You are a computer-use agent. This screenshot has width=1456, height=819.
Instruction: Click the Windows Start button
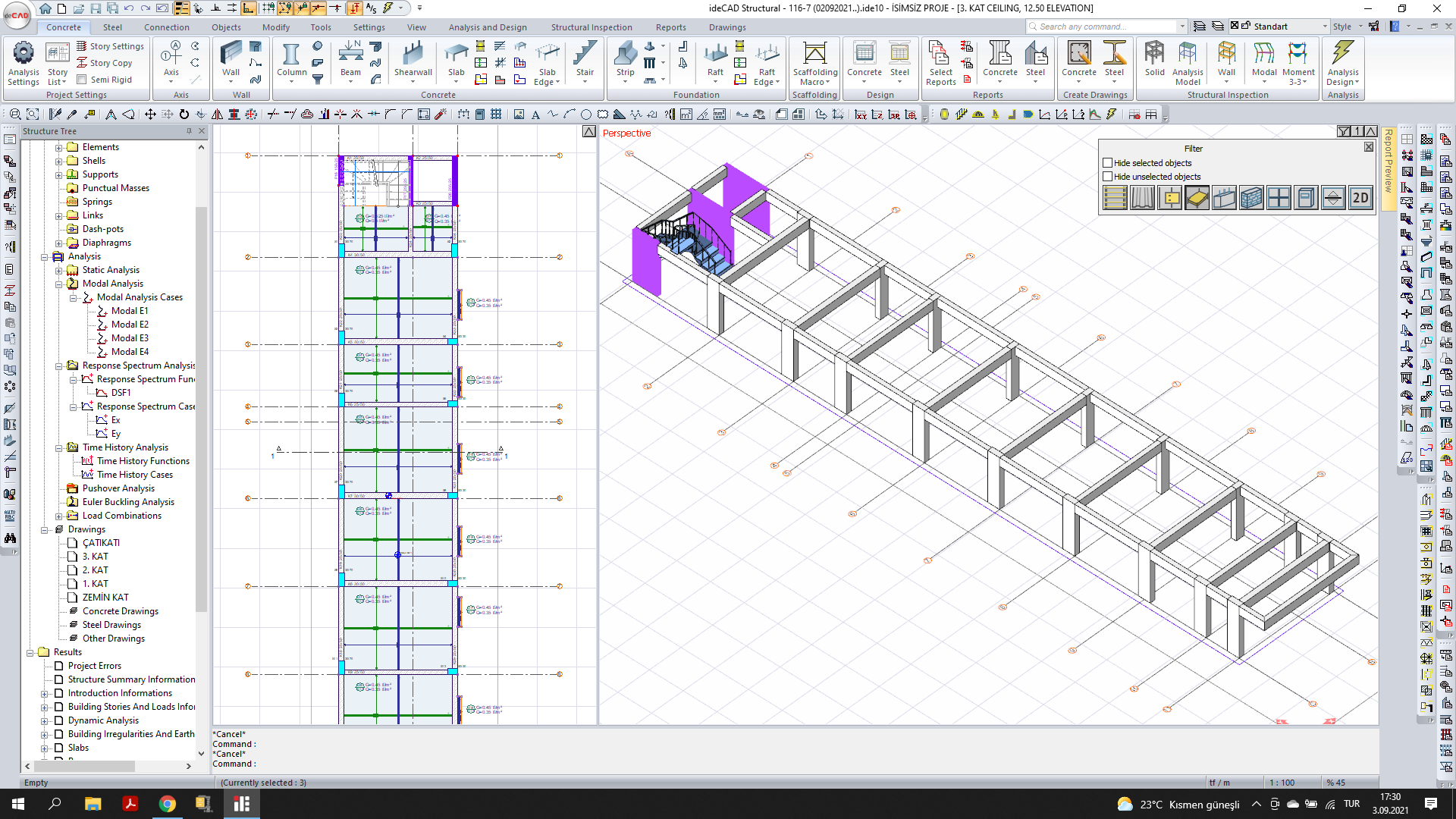point(18,804)
